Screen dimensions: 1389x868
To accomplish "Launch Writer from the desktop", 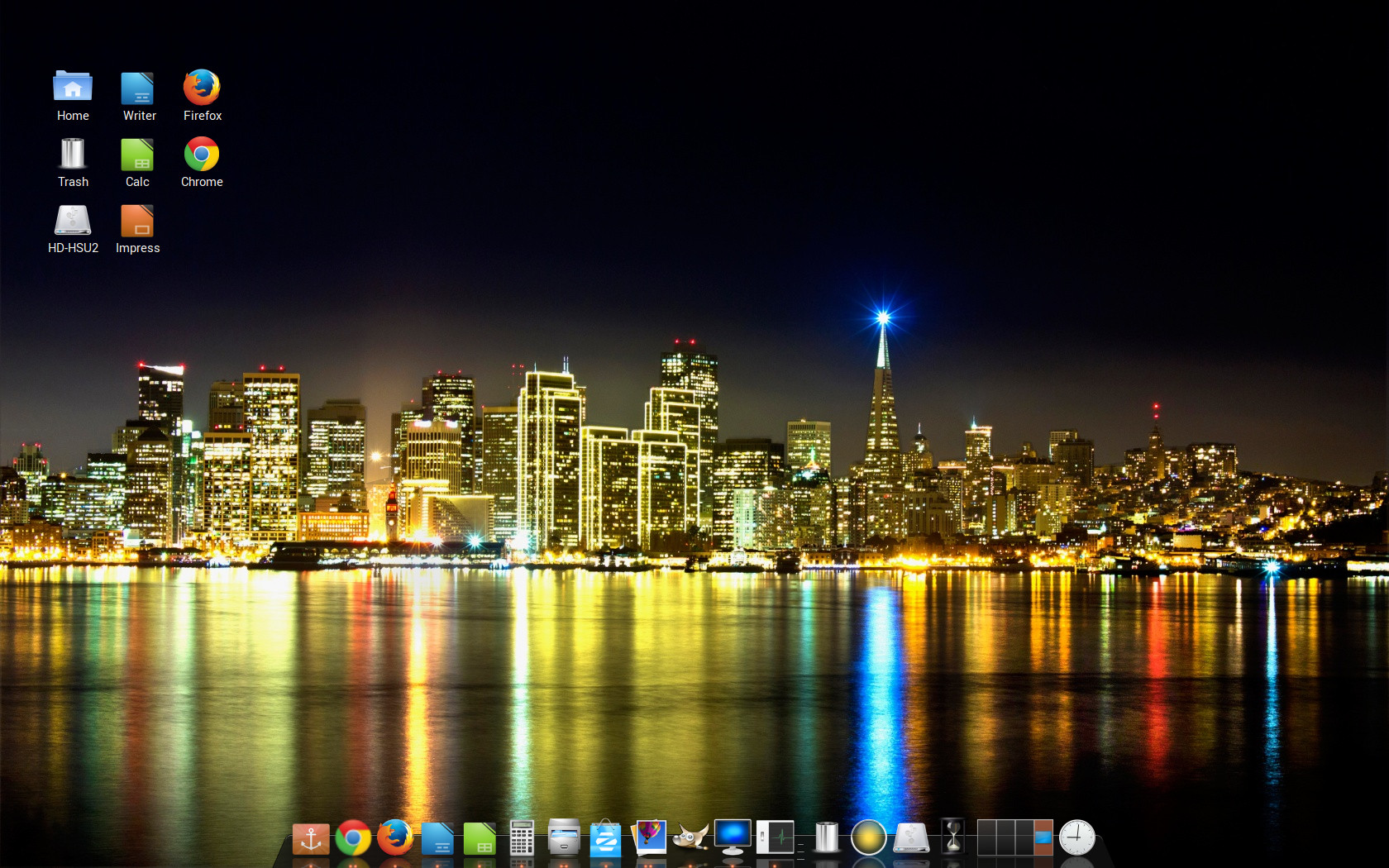I will point(137,88).
